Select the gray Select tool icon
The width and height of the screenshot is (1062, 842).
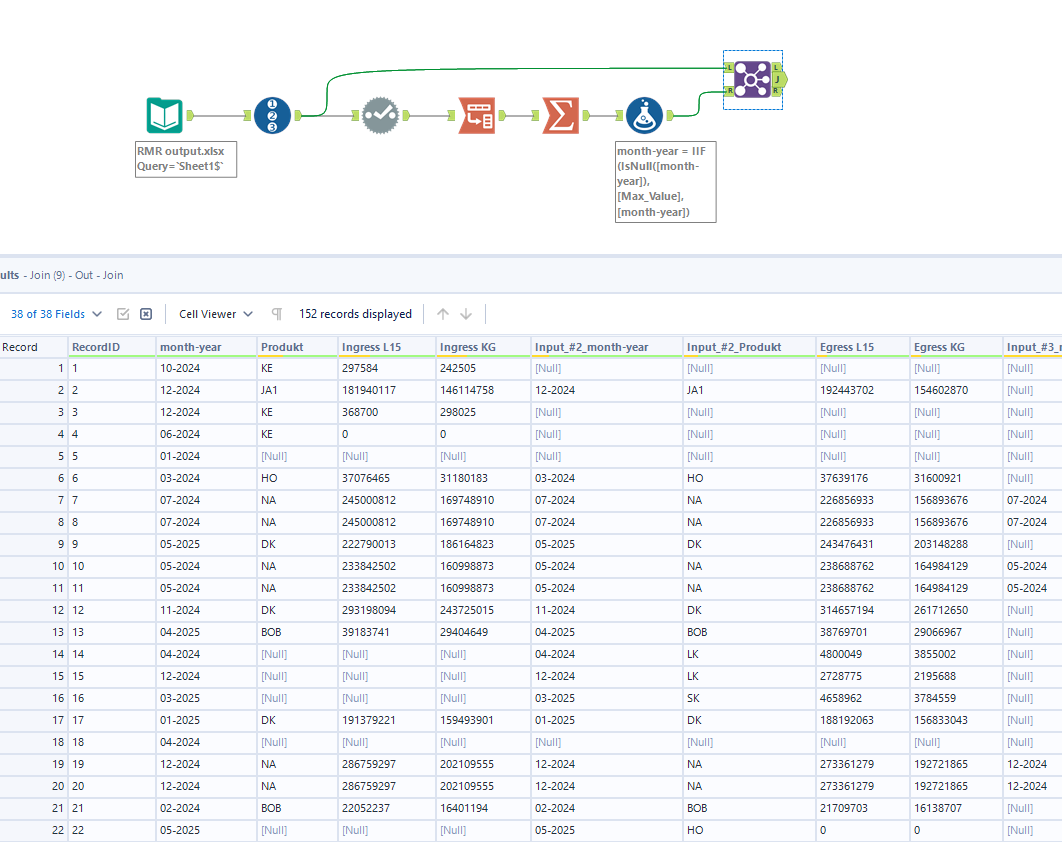click(380, 115)
